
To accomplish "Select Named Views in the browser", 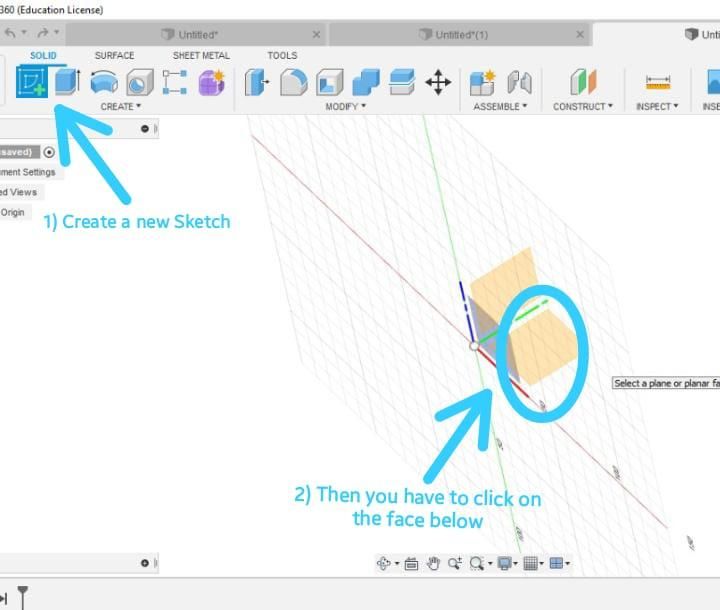I will (x=18, y=192).
